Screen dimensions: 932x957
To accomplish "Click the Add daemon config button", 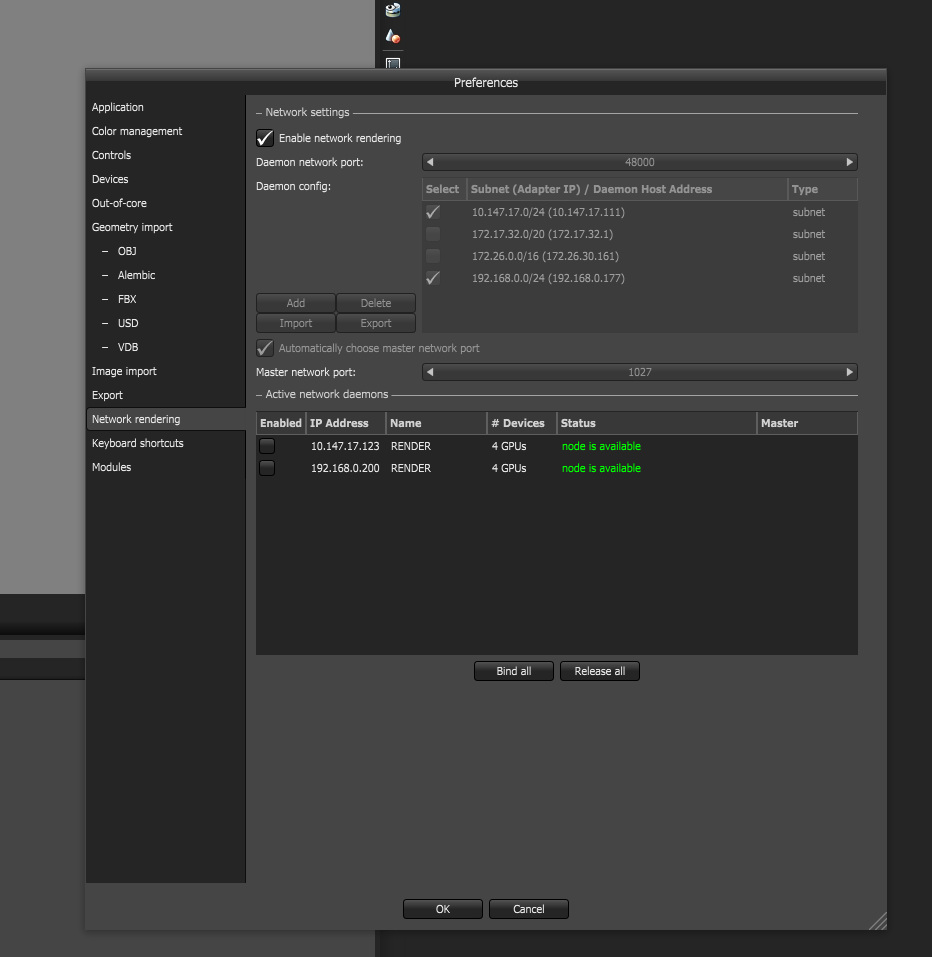I will tap(295, 303).
